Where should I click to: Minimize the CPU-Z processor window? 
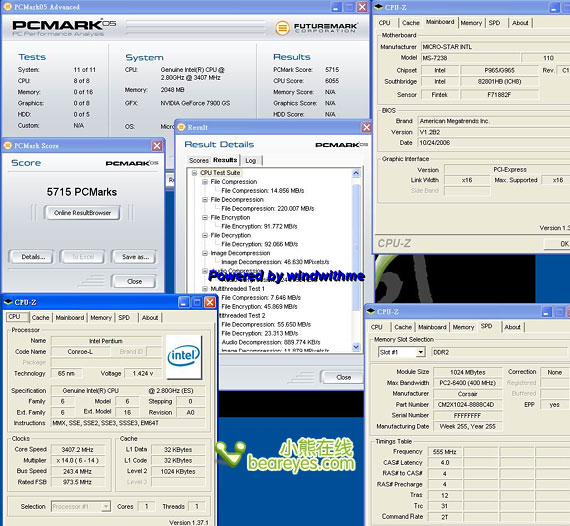click(x=184, y=302)
